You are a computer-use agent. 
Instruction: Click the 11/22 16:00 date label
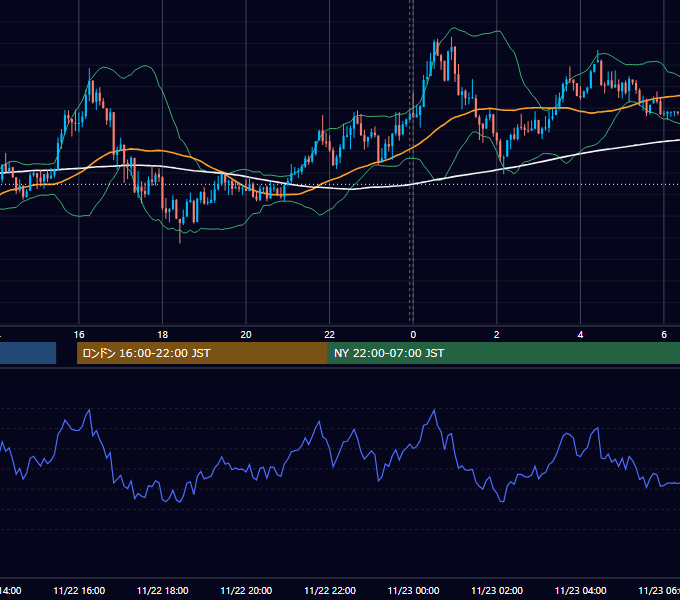pos(79,591)
